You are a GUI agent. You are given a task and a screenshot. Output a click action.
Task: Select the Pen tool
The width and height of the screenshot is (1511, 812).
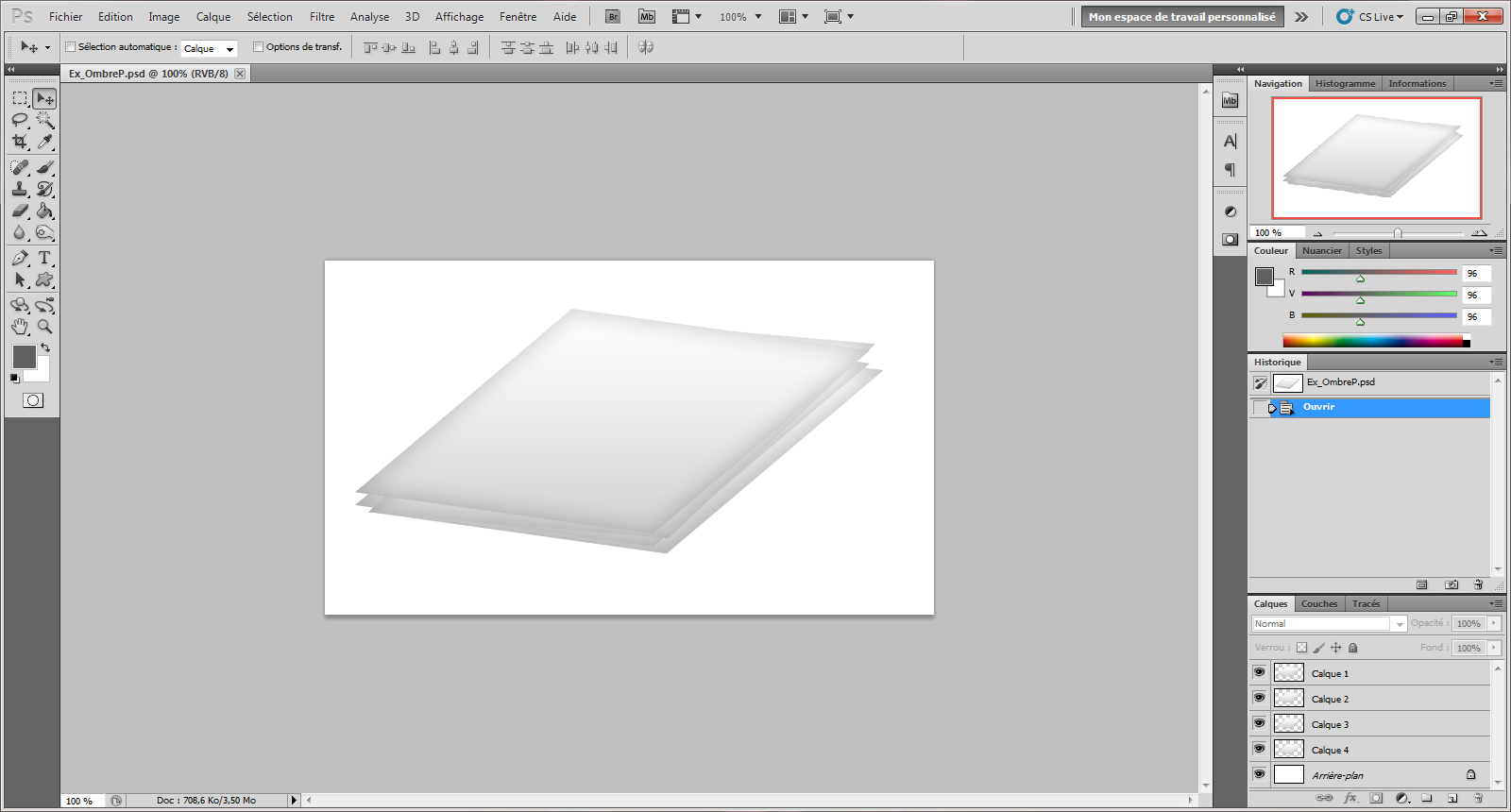pyautogui.click(x=20, y=258)
